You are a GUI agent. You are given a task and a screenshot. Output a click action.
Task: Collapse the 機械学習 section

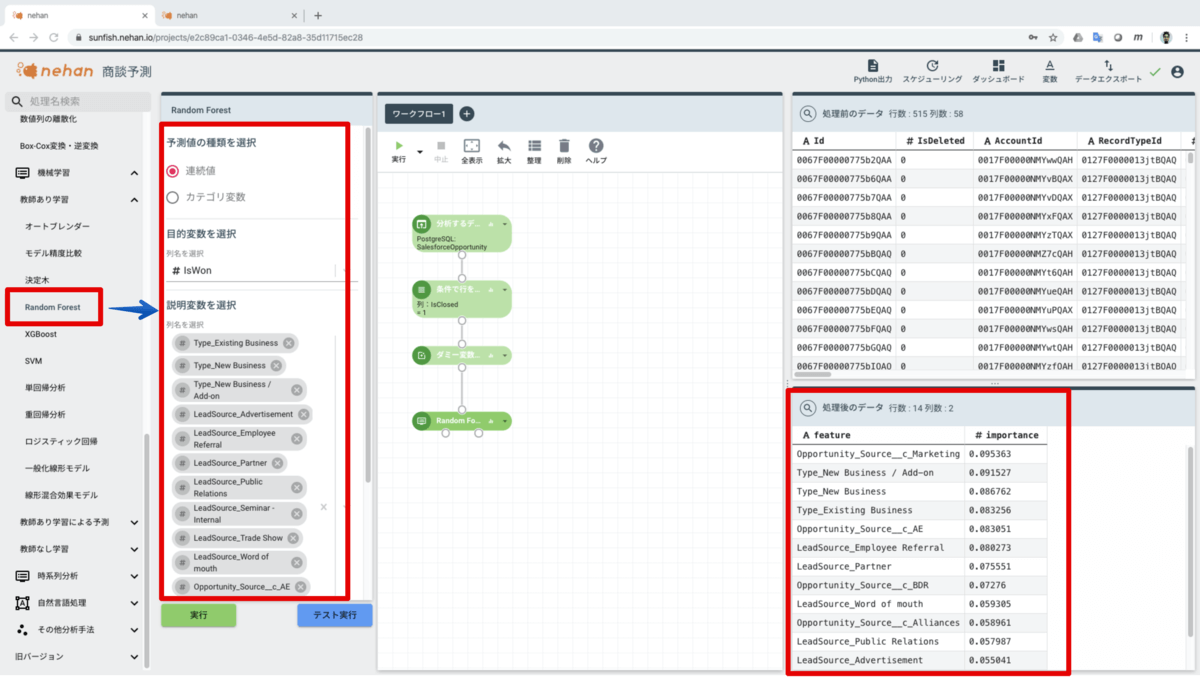[134, 173]
